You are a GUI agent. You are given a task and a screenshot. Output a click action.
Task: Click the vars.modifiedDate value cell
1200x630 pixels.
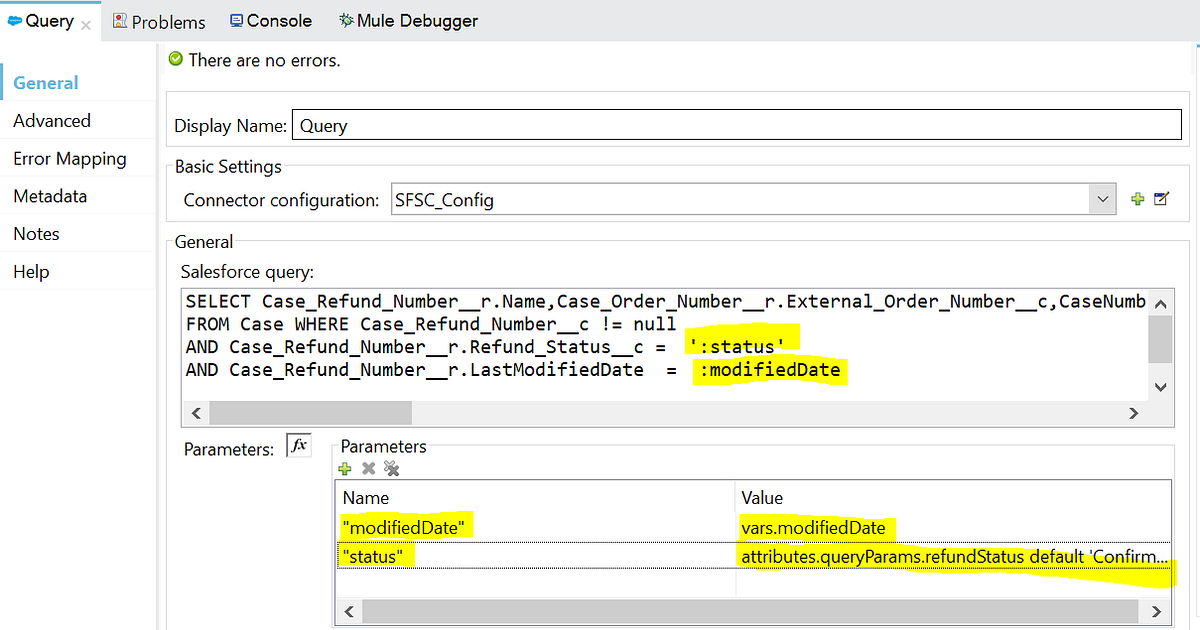tap(953, 527)
